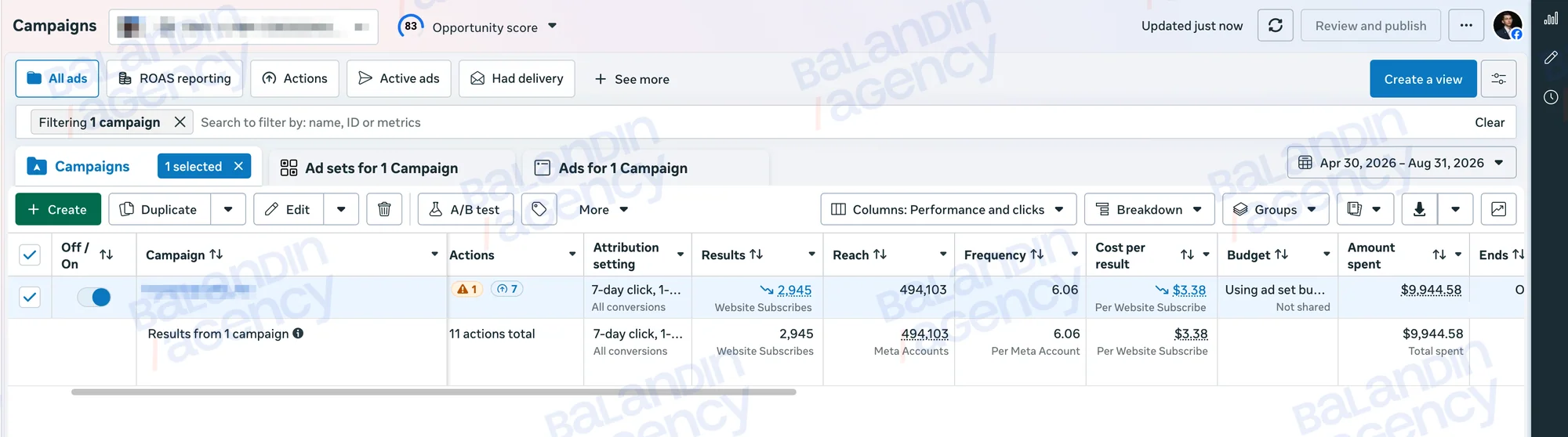The width and height of the screenshot is (1568, 437).
Task: Open view settings sliders icon
Action: point(1498,79)
